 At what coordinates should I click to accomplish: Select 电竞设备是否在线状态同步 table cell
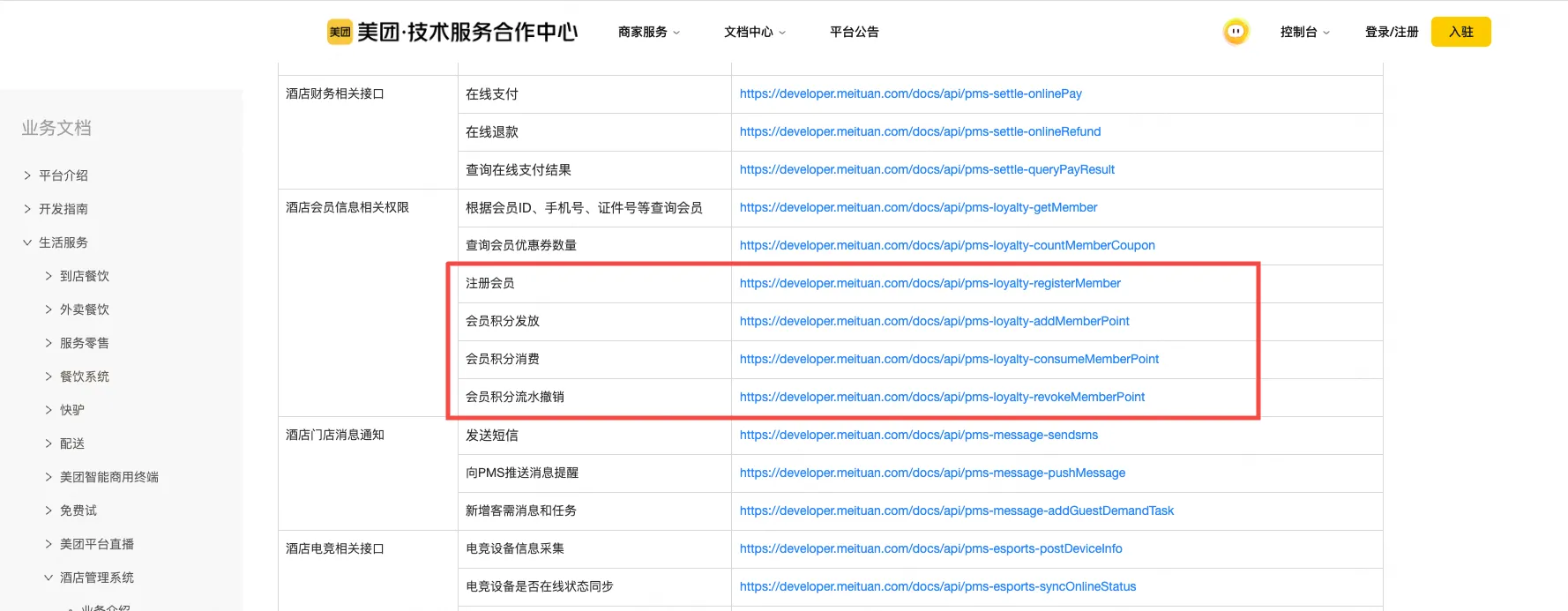click(594, 587)
